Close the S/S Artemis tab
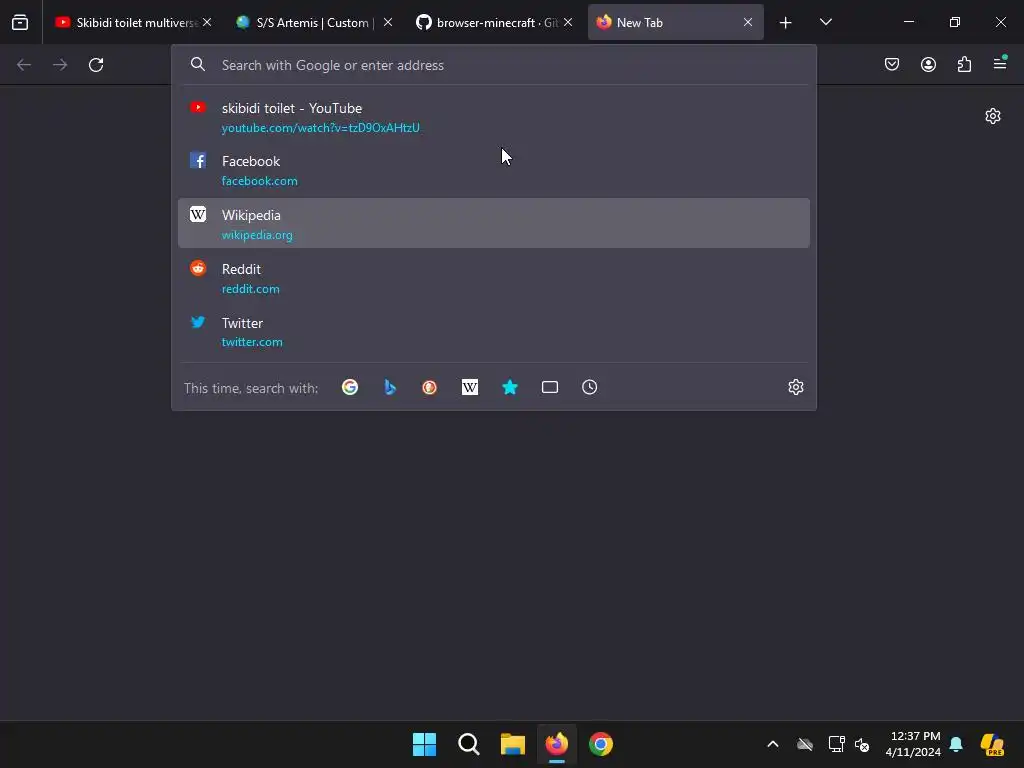The width and height of the screenshot is (1024, 768). (388, 22)
